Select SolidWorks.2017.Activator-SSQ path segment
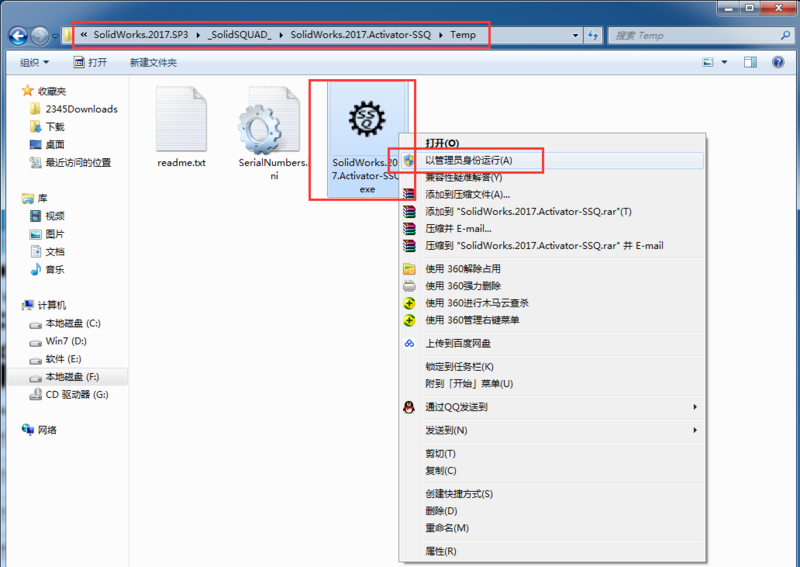 (361, 35)
